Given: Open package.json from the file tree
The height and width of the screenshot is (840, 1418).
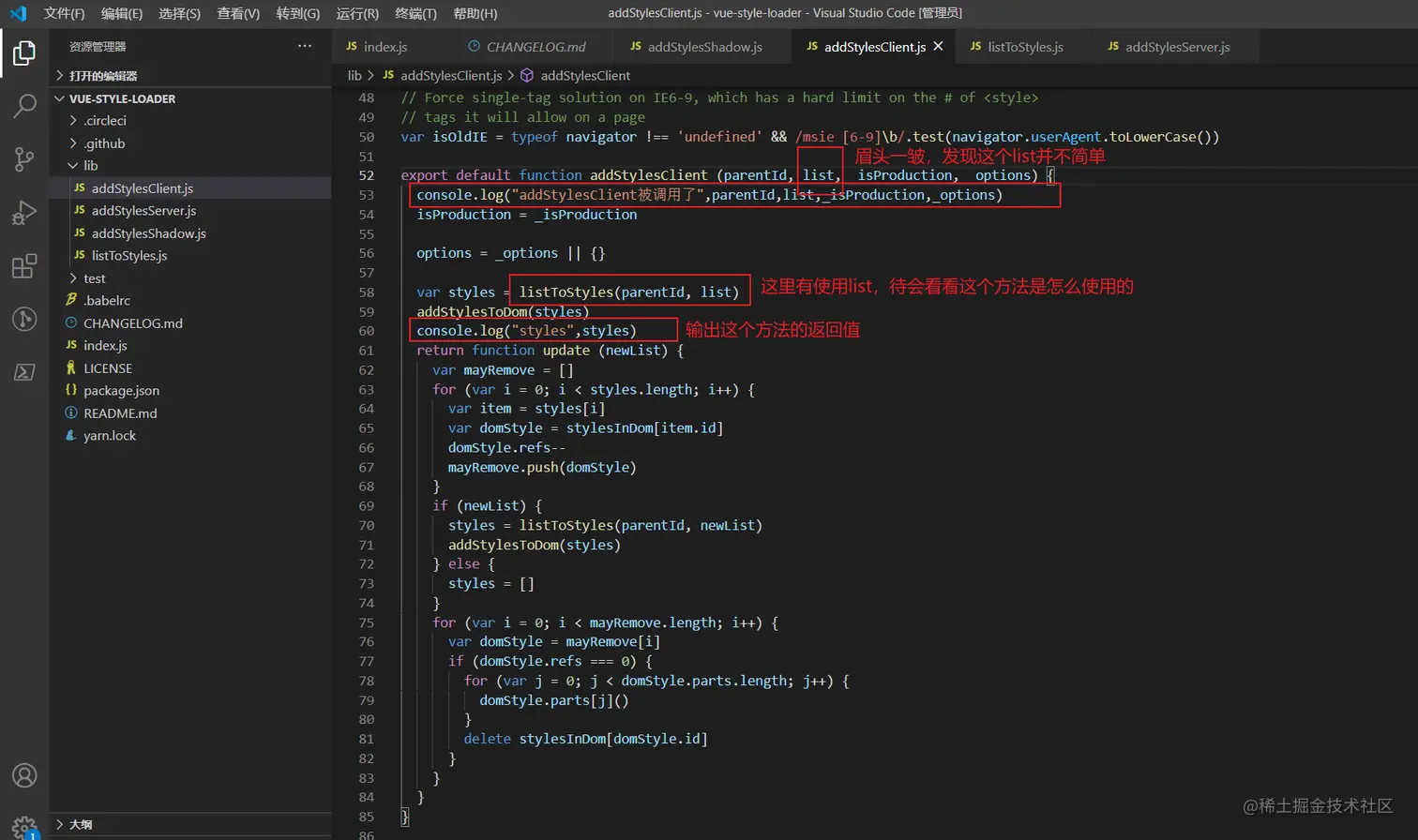Looking at the screenshot, I should 190,391.
